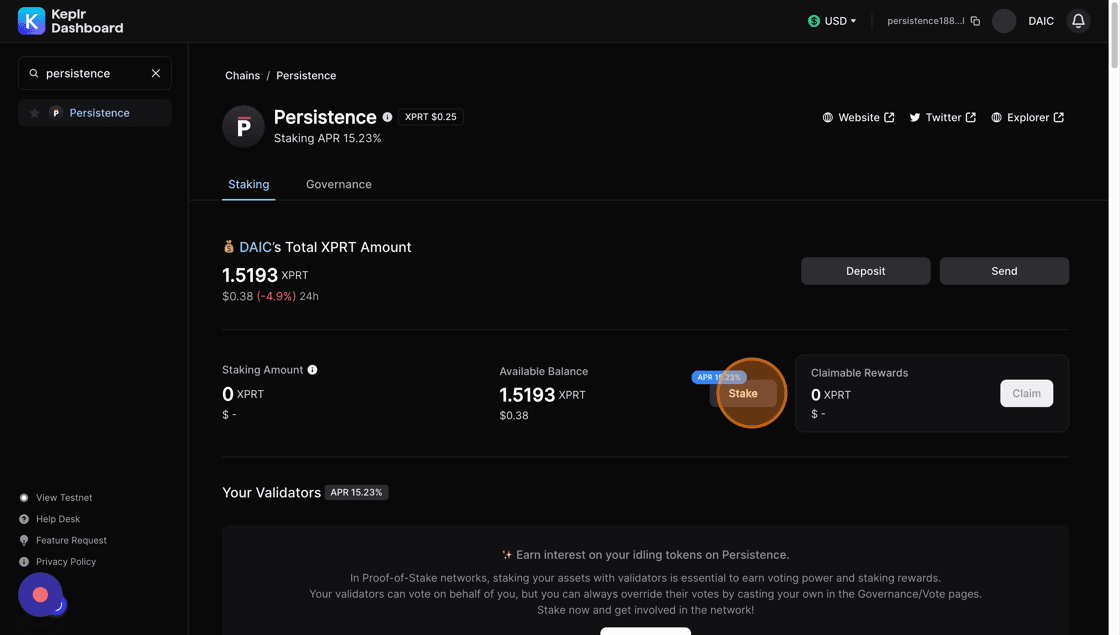
Task: Click the chain search input field
Action: [x=92, y=73]
